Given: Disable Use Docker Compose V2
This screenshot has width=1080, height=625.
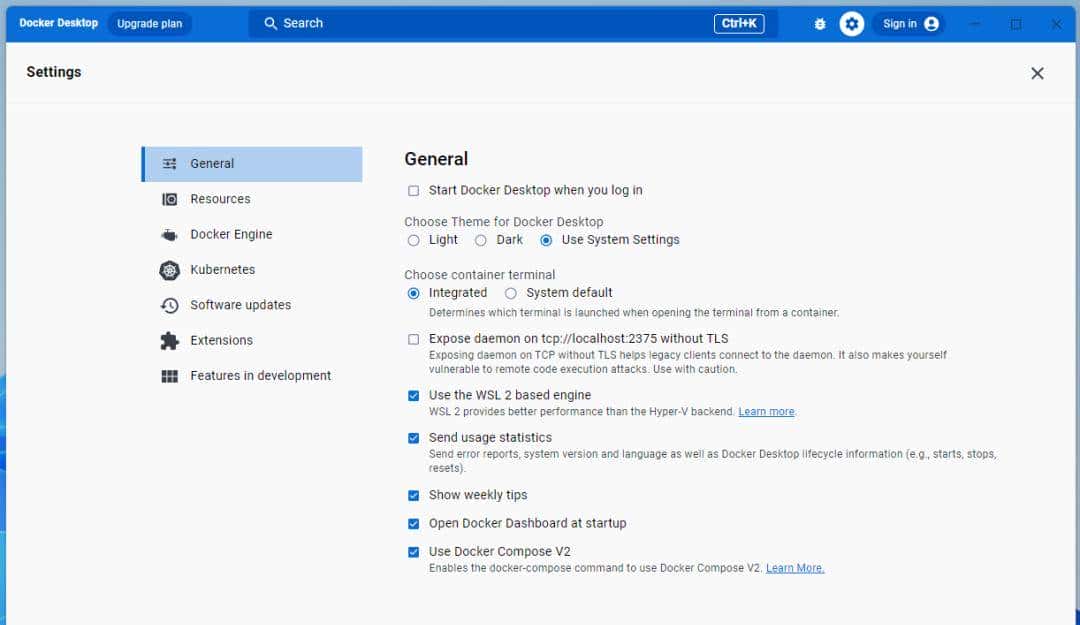Looking at the screenshot, I should click(413, 551).
